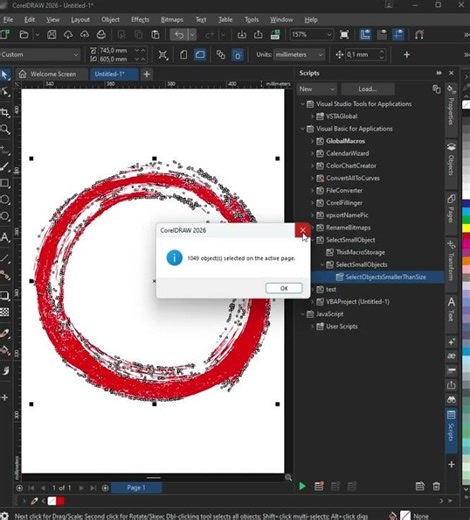The image size is (470, 520).
Task: Add a new document tab with plus
Action: [x=147, y=74]
